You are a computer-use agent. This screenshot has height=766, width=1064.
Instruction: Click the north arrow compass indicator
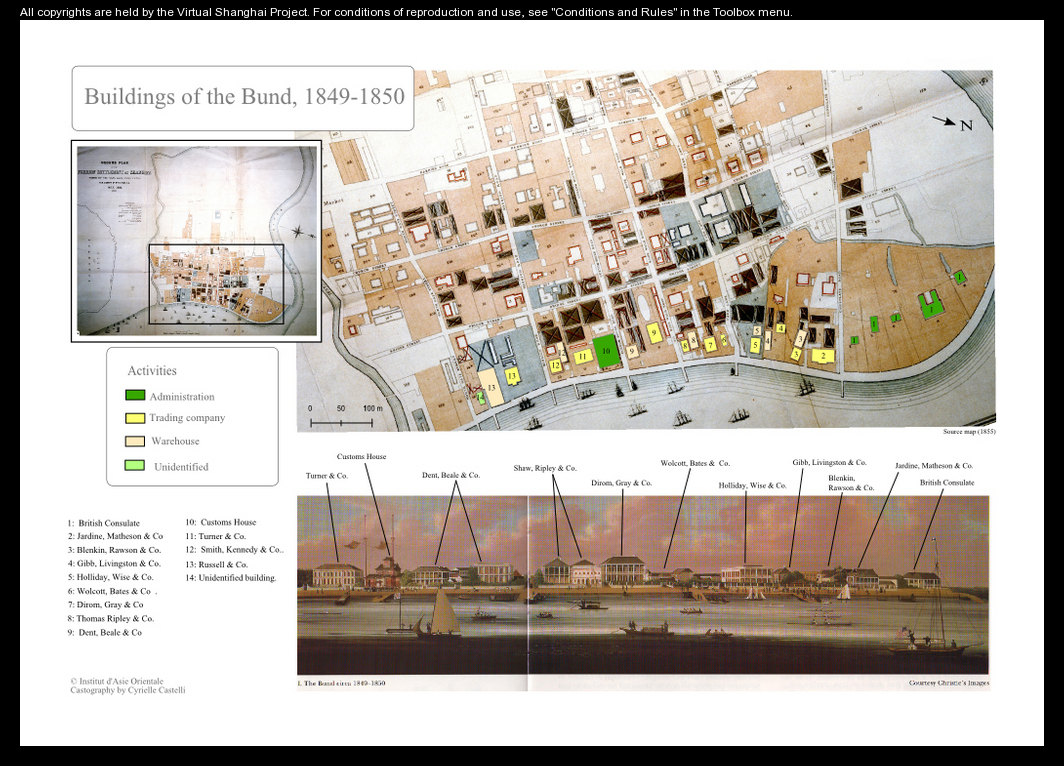(951, 123)
